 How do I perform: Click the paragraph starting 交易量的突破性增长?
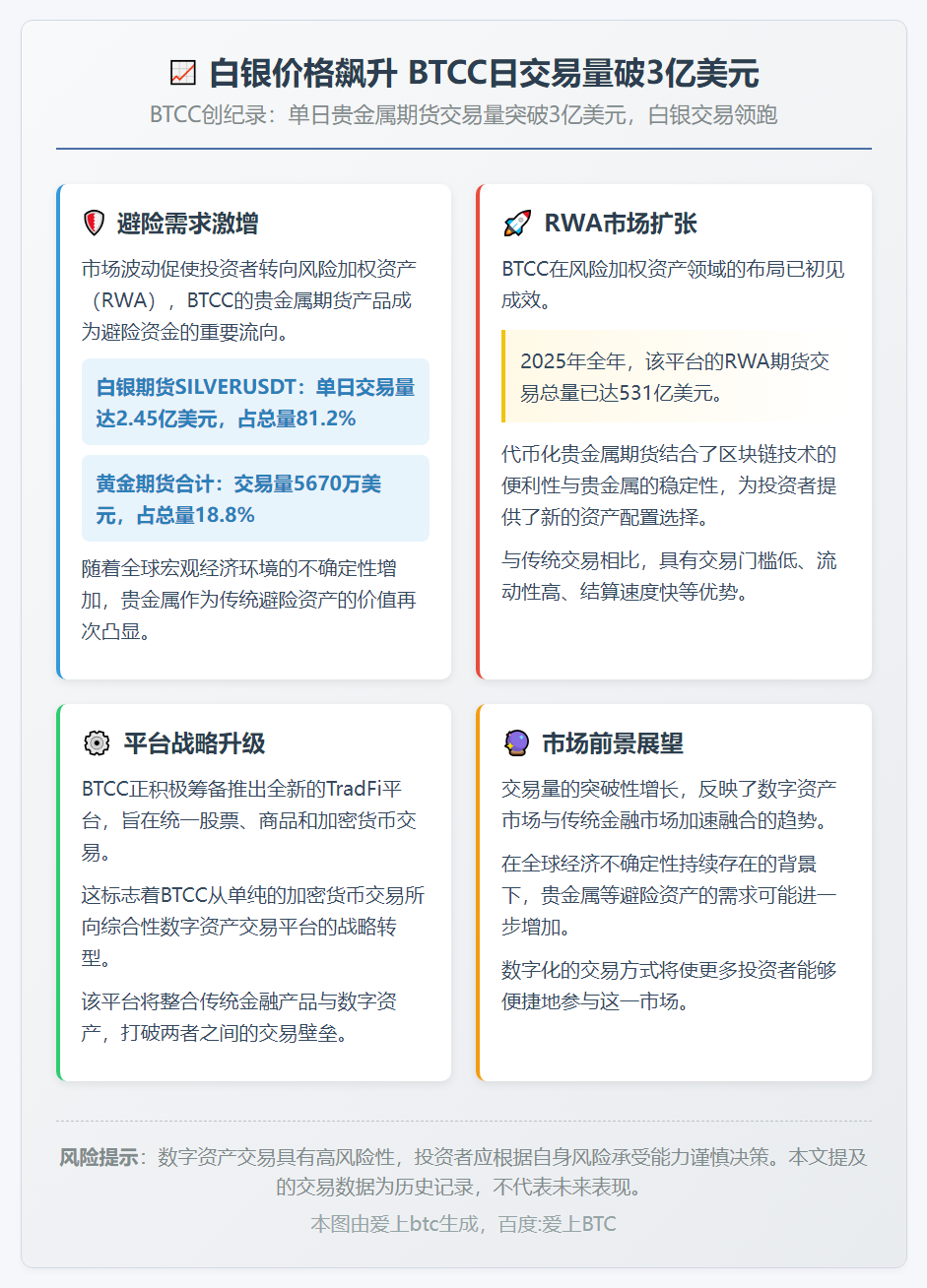tap(670, 805)
